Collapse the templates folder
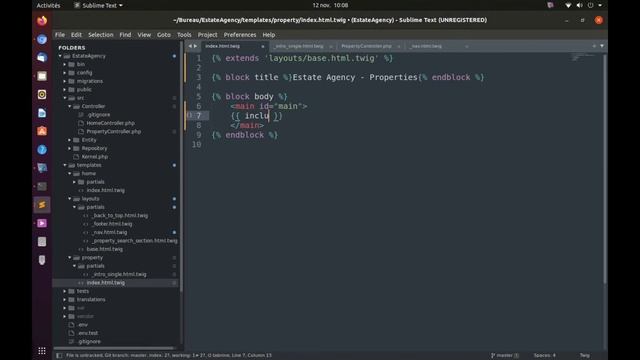 [x=65, y=165]
